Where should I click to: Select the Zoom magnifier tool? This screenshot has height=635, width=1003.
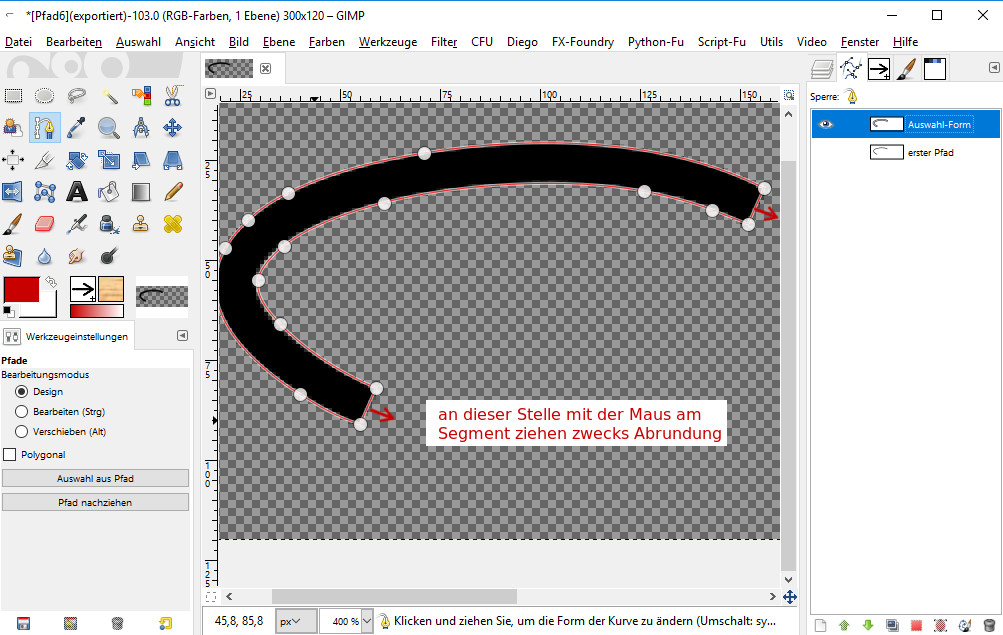click(x=109, y=128)
